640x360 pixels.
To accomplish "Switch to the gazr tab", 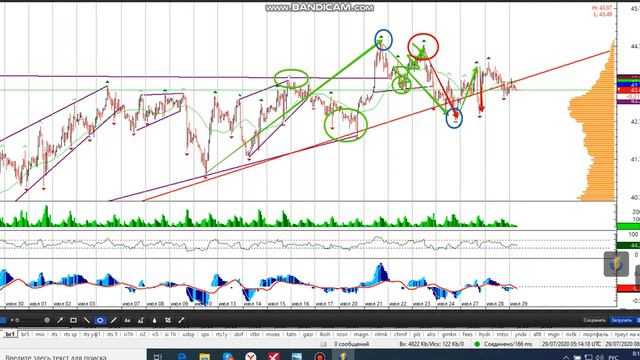I will pyautogui.click(x=308, y=334).
